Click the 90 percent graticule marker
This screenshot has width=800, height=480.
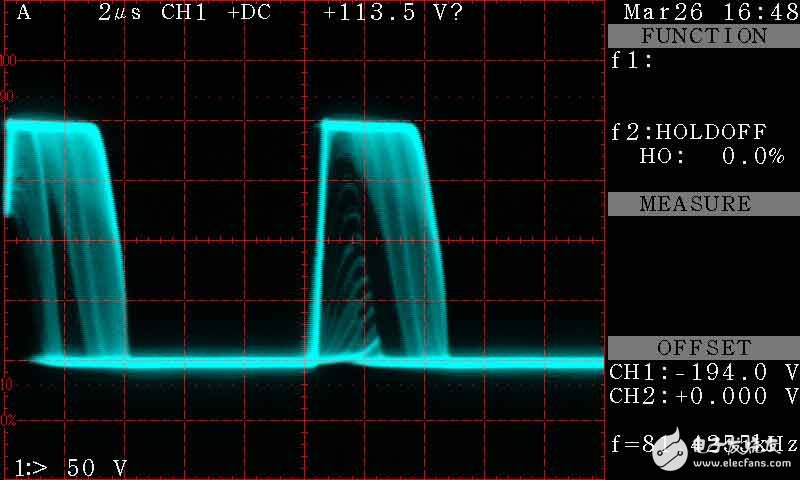(x=7, y=96)
